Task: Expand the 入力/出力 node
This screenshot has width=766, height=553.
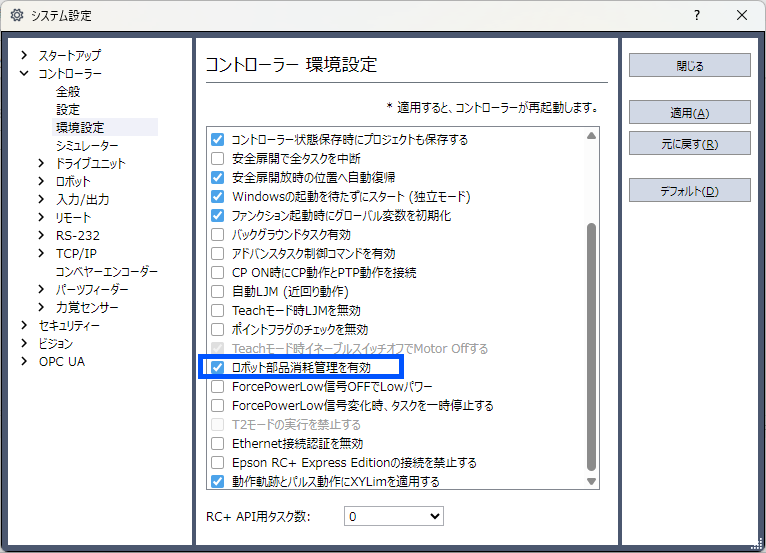Action: (x=41, y=199)
